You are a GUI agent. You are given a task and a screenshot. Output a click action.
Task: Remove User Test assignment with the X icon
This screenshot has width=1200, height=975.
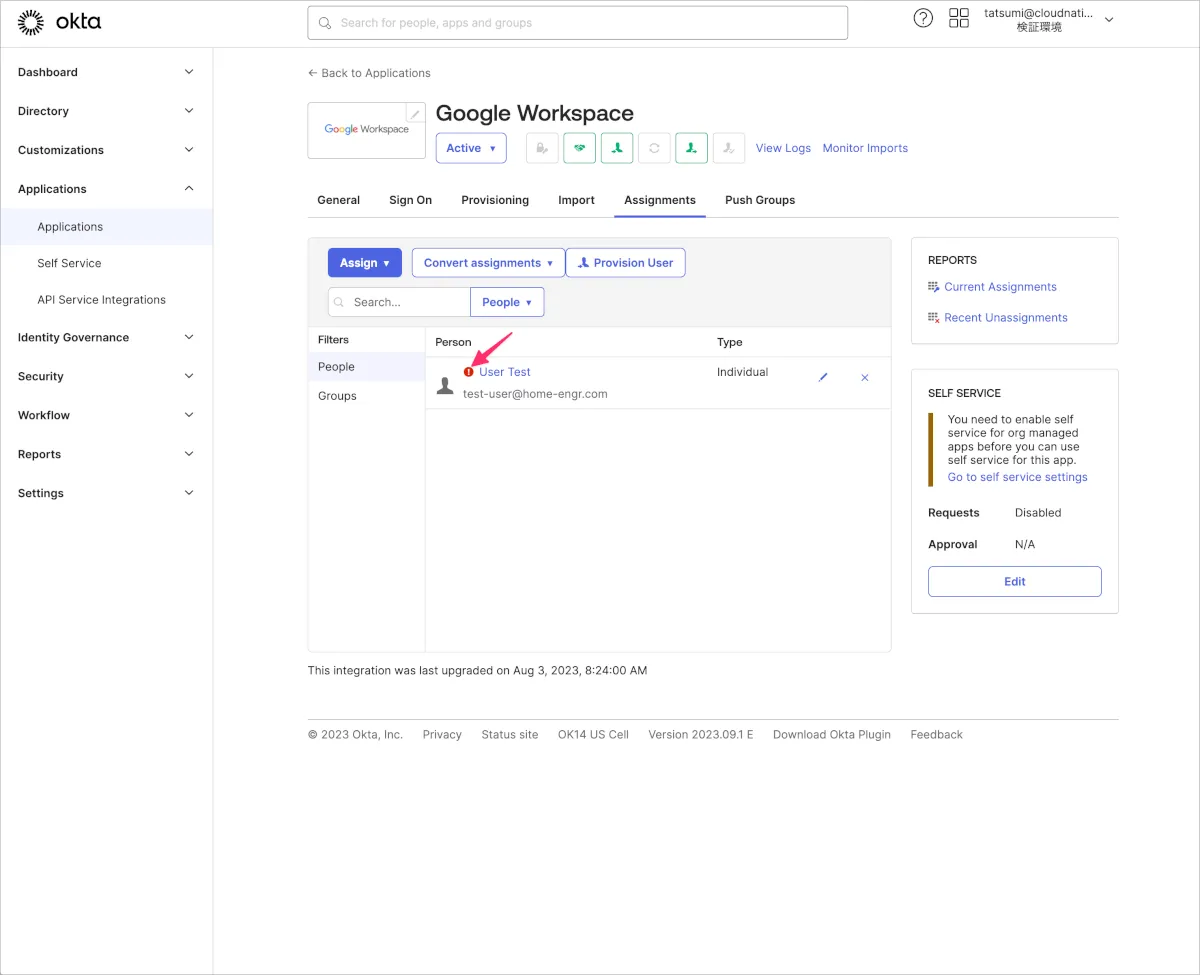(x=865, y=378)
